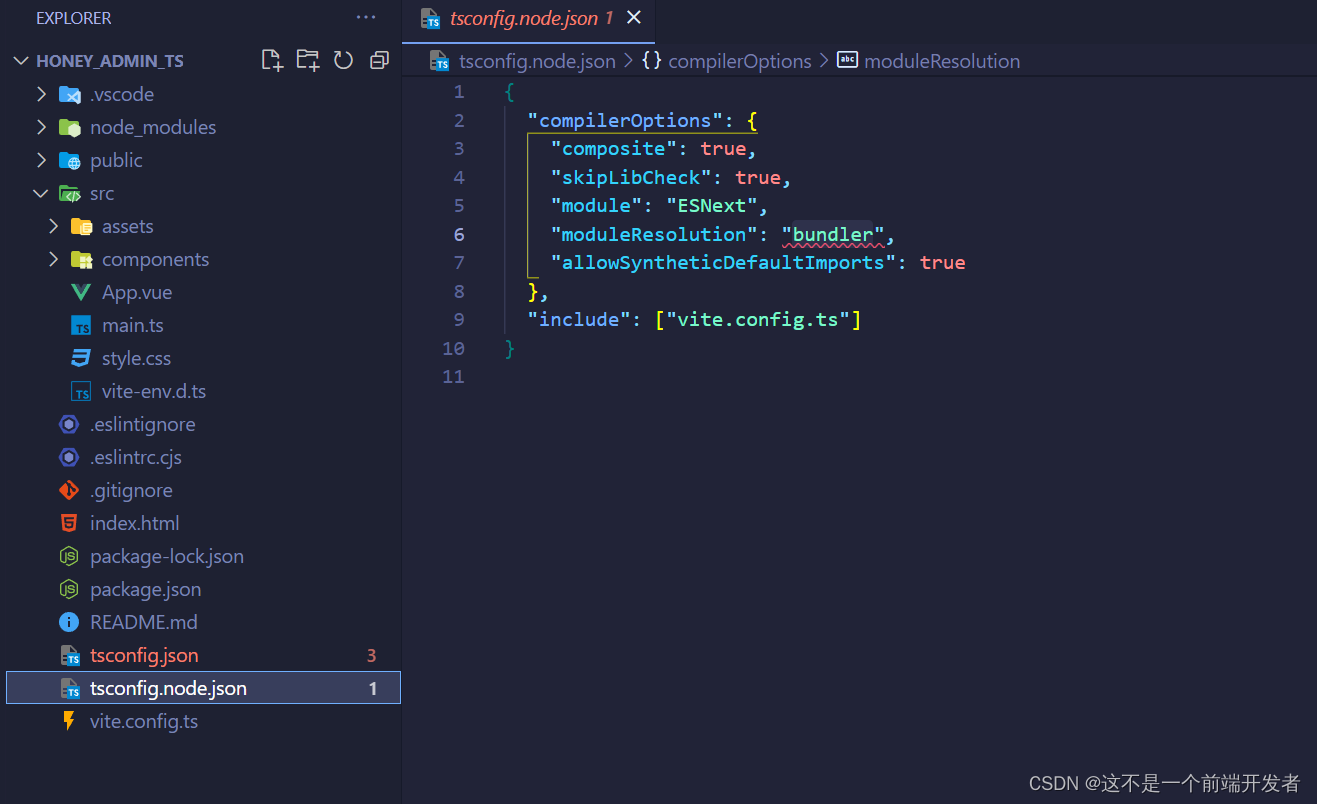Click the info icon beside README.md

pos(69,622)
